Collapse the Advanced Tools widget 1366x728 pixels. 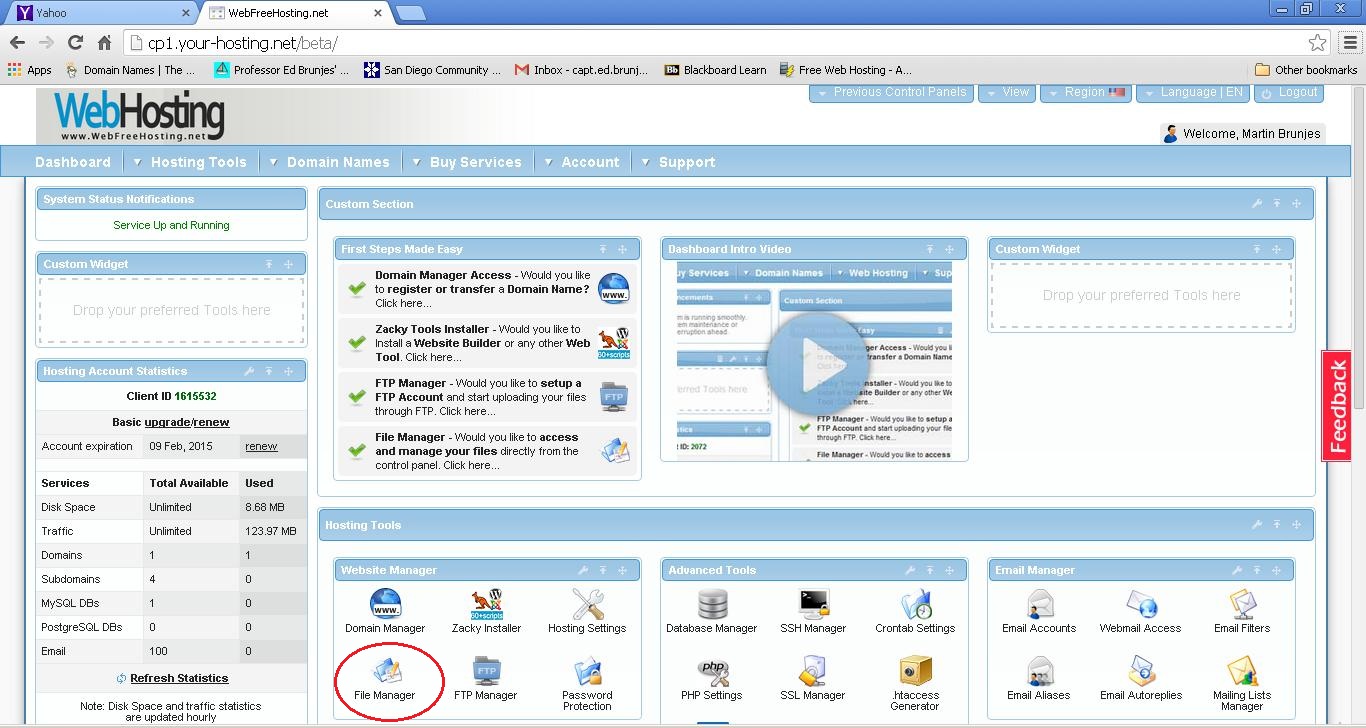point(930,570)
